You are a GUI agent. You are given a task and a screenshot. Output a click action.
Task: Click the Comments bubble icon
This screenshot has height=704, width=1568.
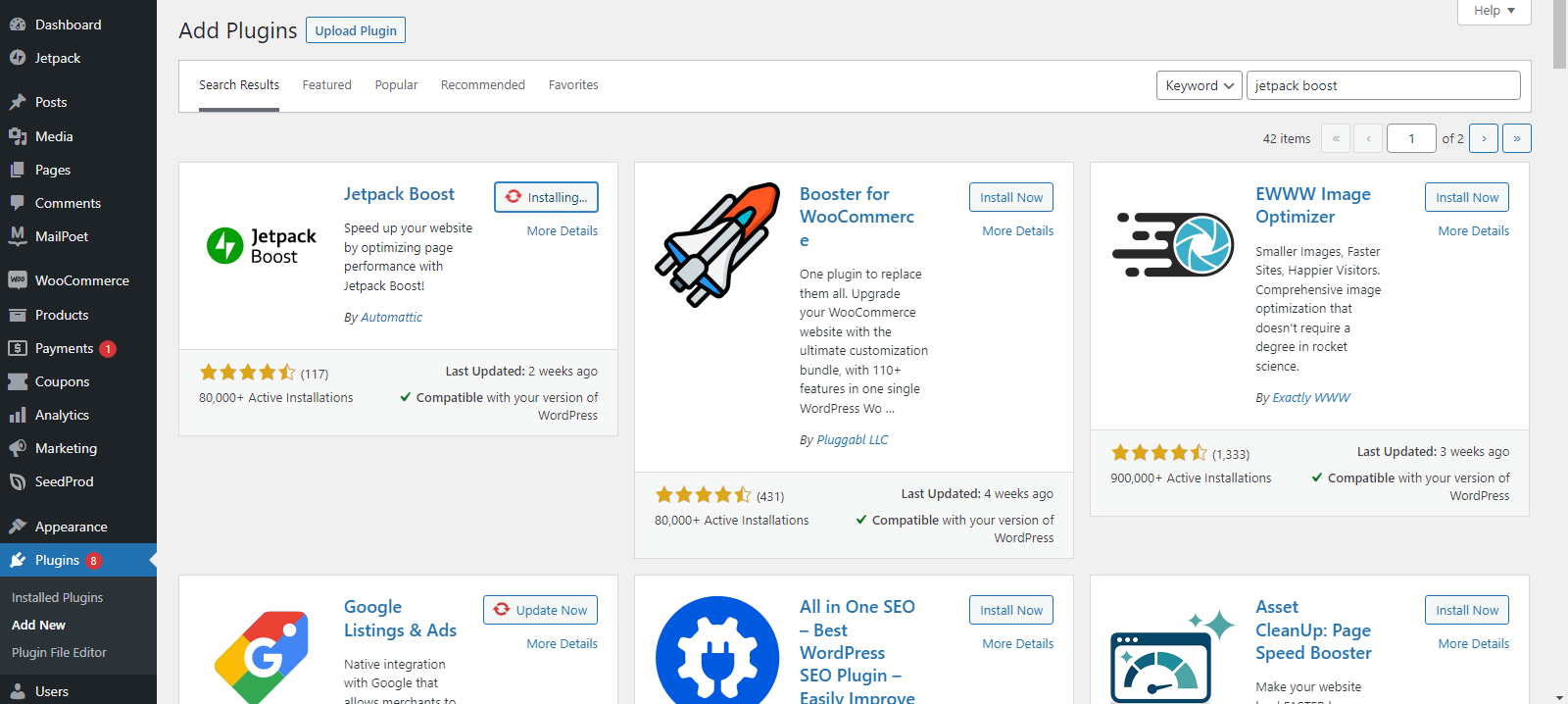[x=18, y=203]
